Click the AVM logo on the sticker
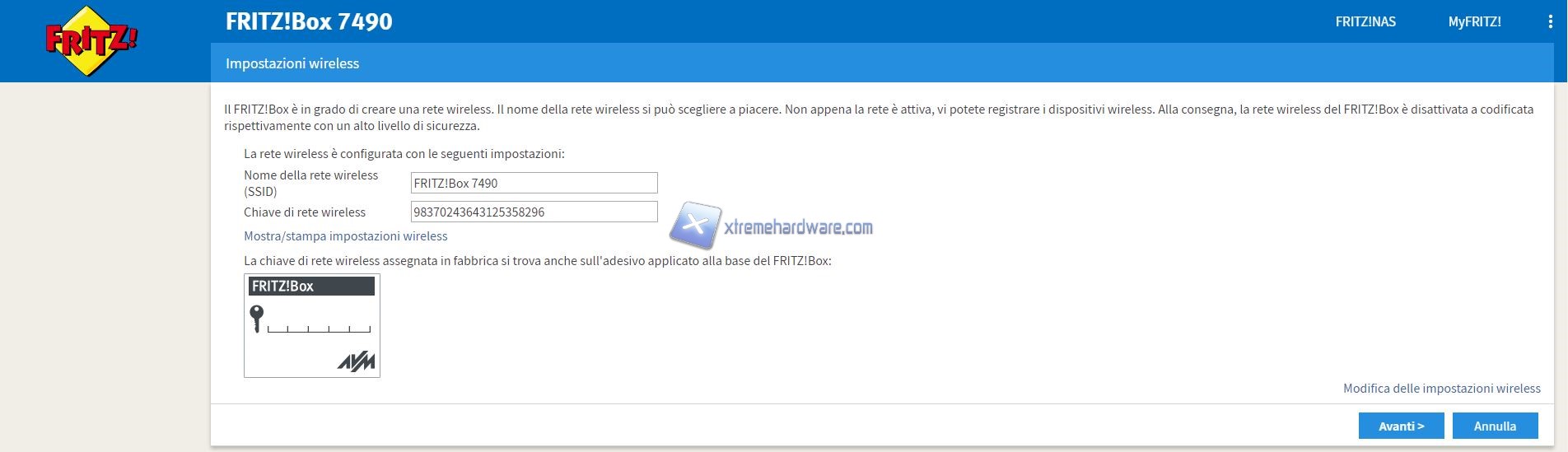Viewport: 1568px width, 452px height. click(x=357, y=361)
